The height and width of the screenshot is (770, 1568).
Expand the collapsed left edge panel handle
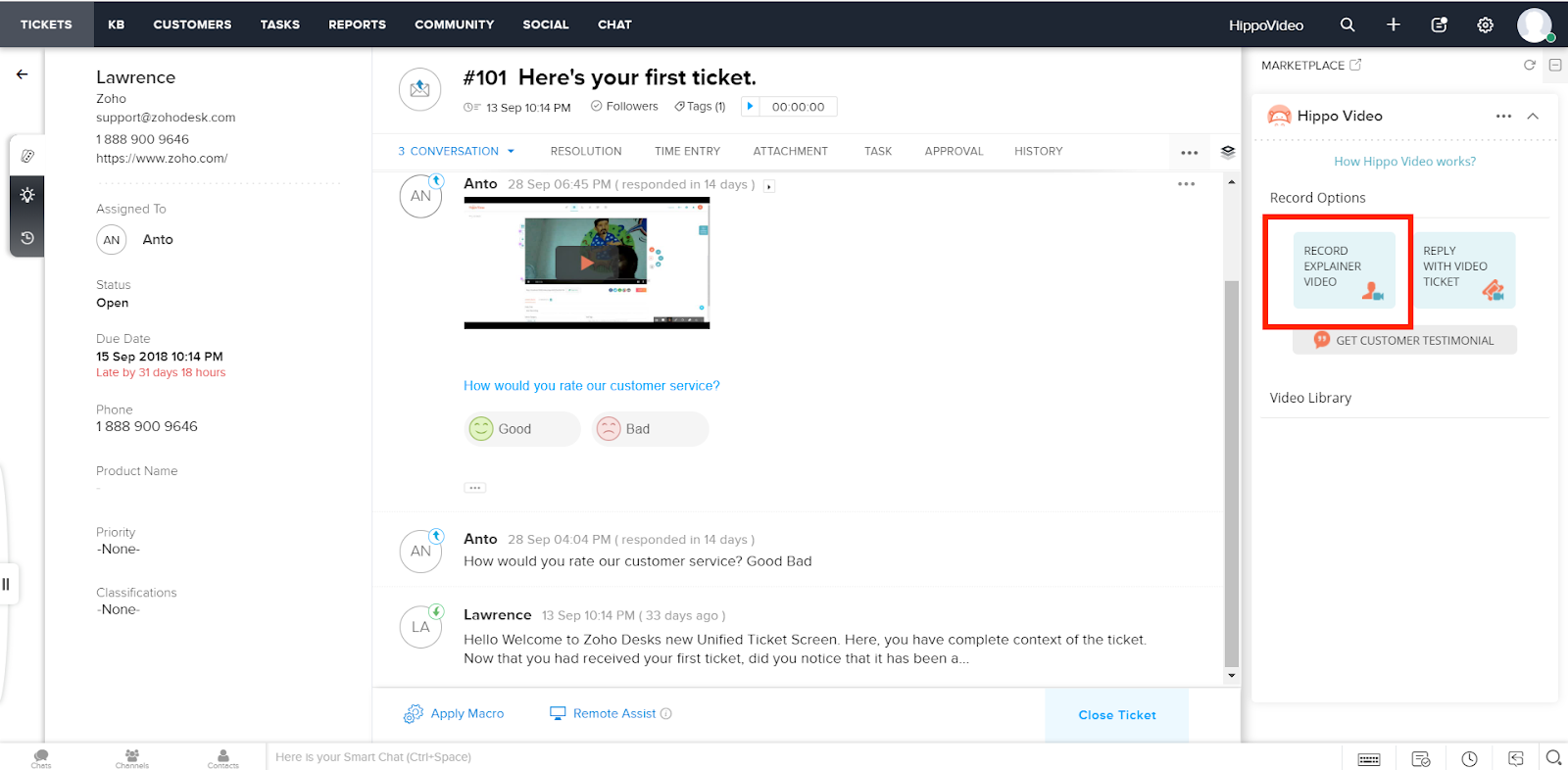pyautogui.click(x=6, y=584)
